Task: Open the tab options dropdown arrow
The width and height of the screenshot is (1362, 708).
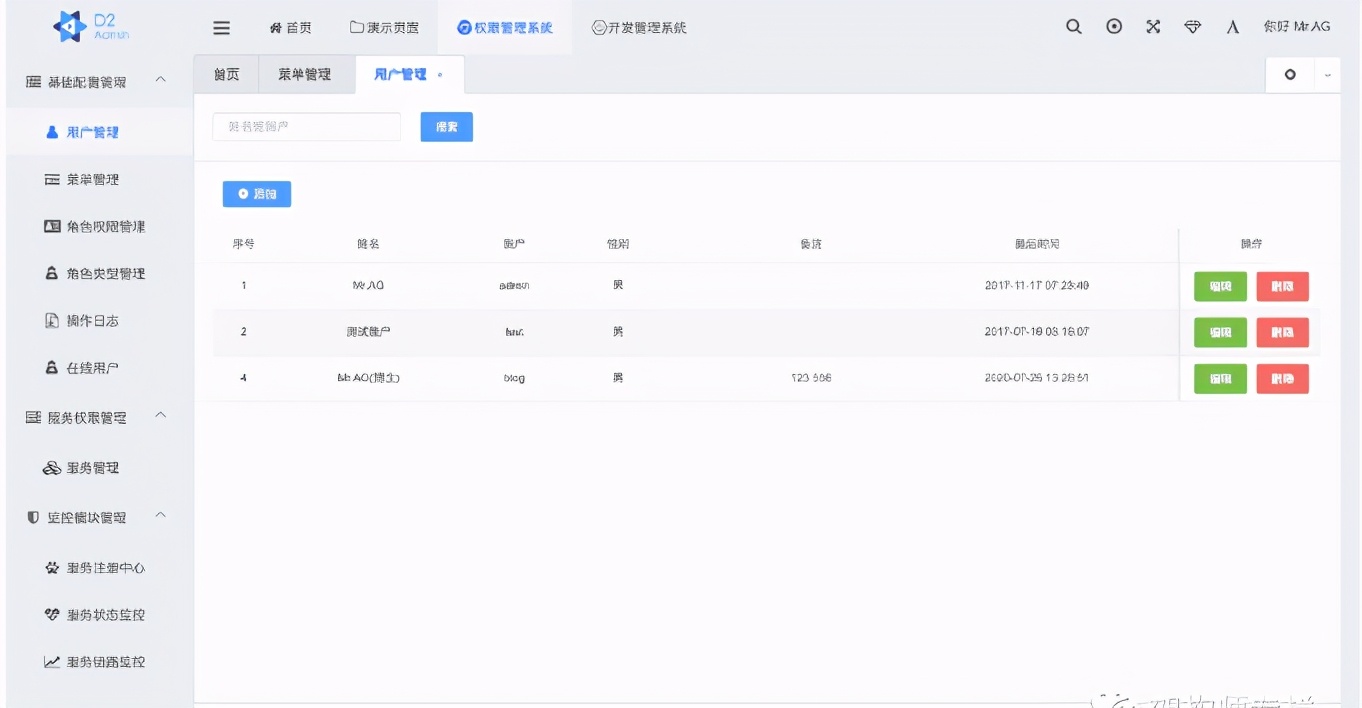Action: click(1326, 74)
